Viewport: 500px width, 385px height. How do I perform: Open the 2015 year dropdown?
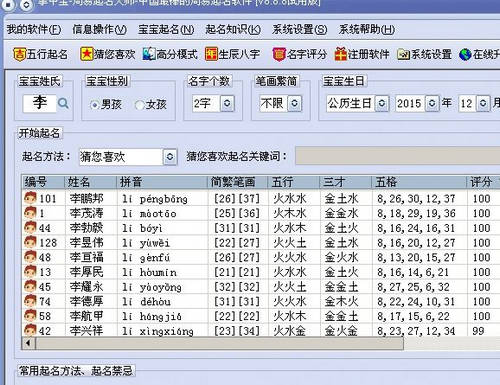point(432,103)
